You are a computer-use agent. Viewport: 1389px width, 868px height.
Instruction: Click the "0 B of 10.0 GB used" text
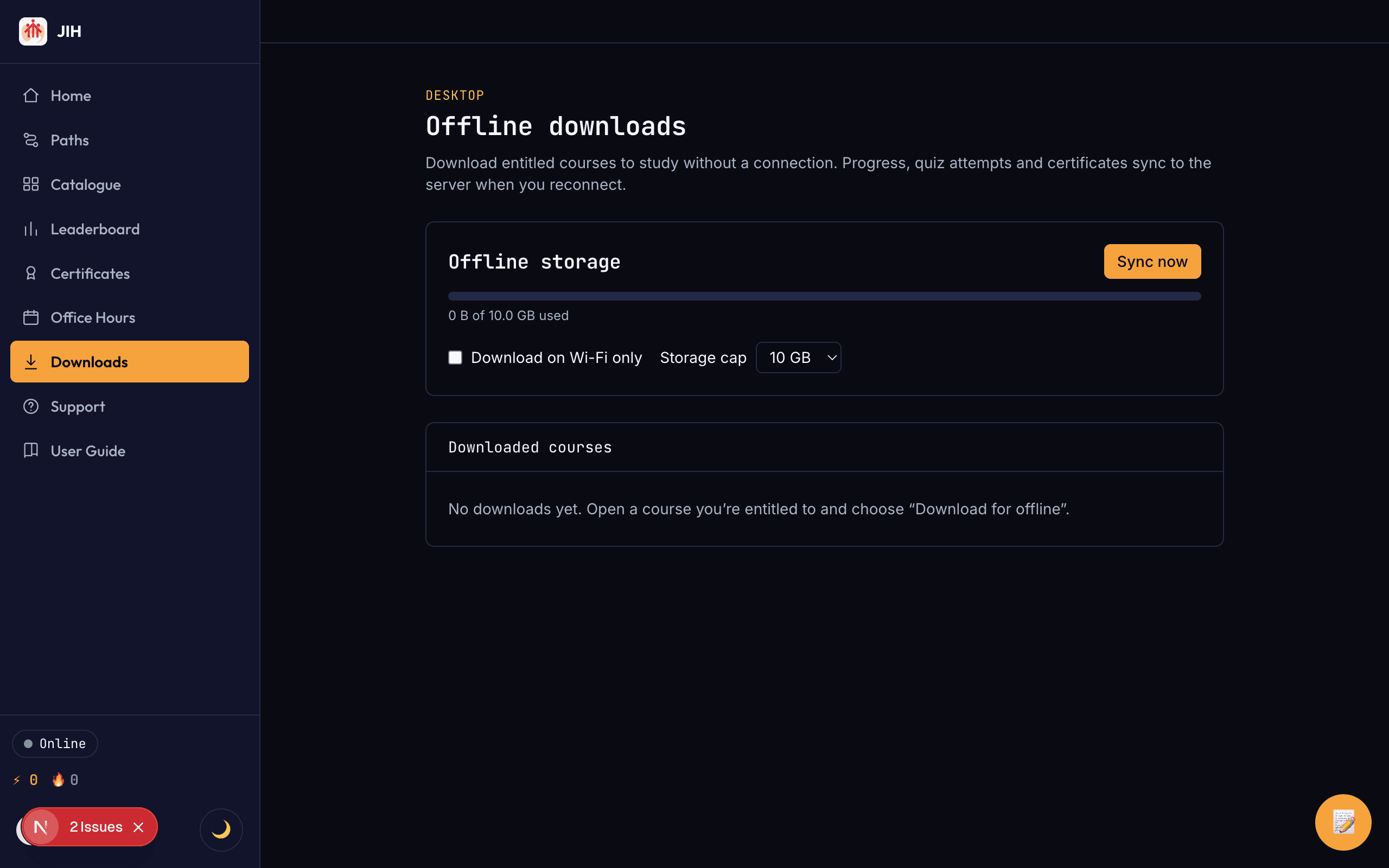coord(508,316)
